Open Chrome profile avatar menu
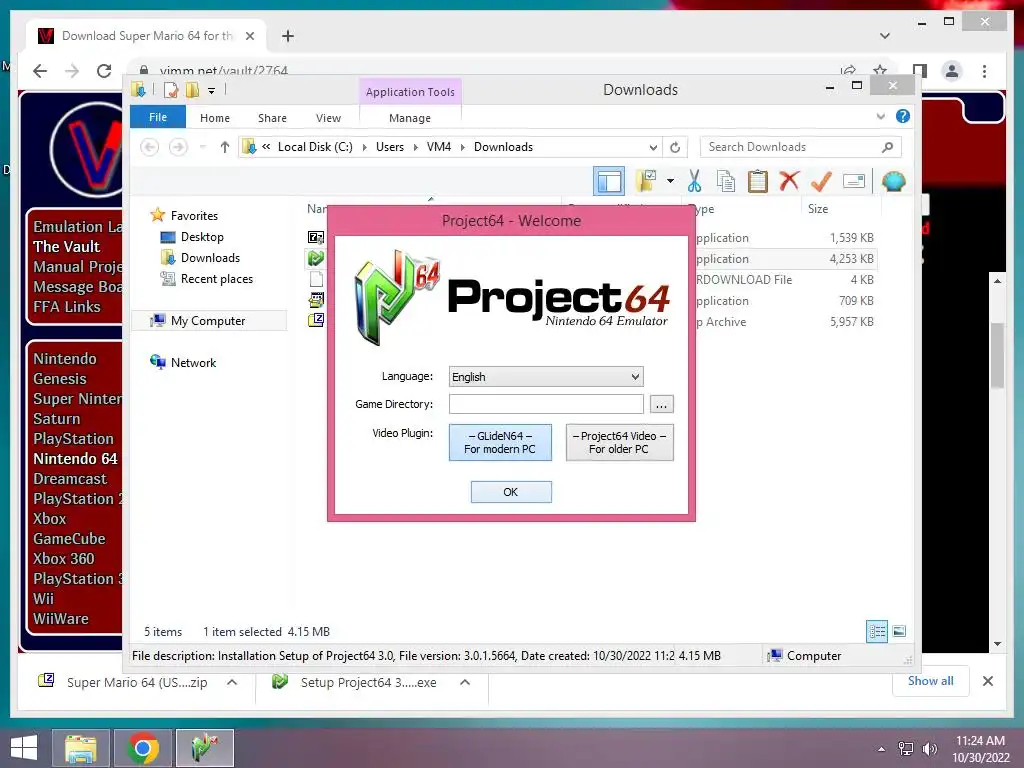Image resolution: width=1024 pixels, height=768 pixels. (952, 71)
